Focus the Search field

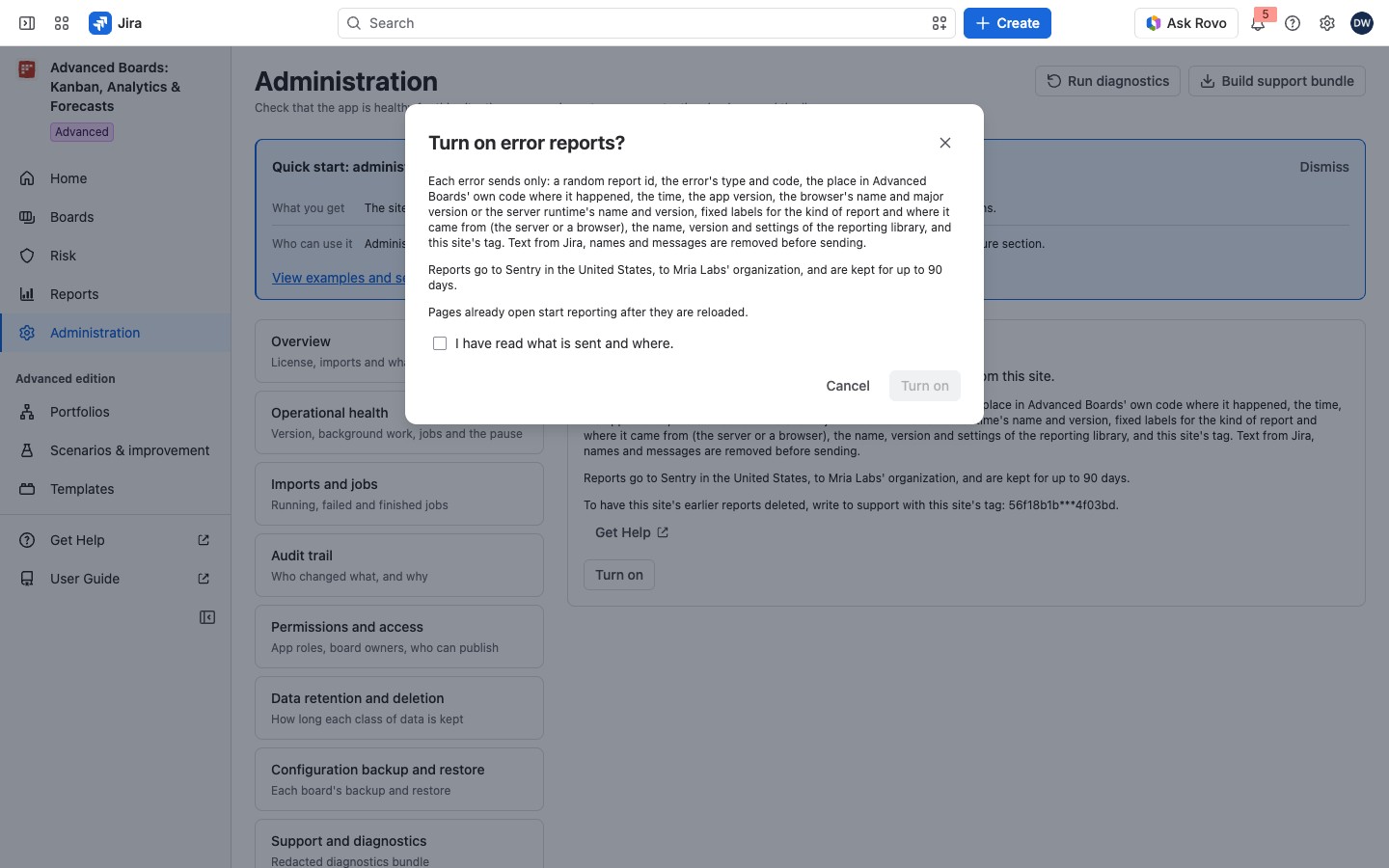[x=646, y=23]
